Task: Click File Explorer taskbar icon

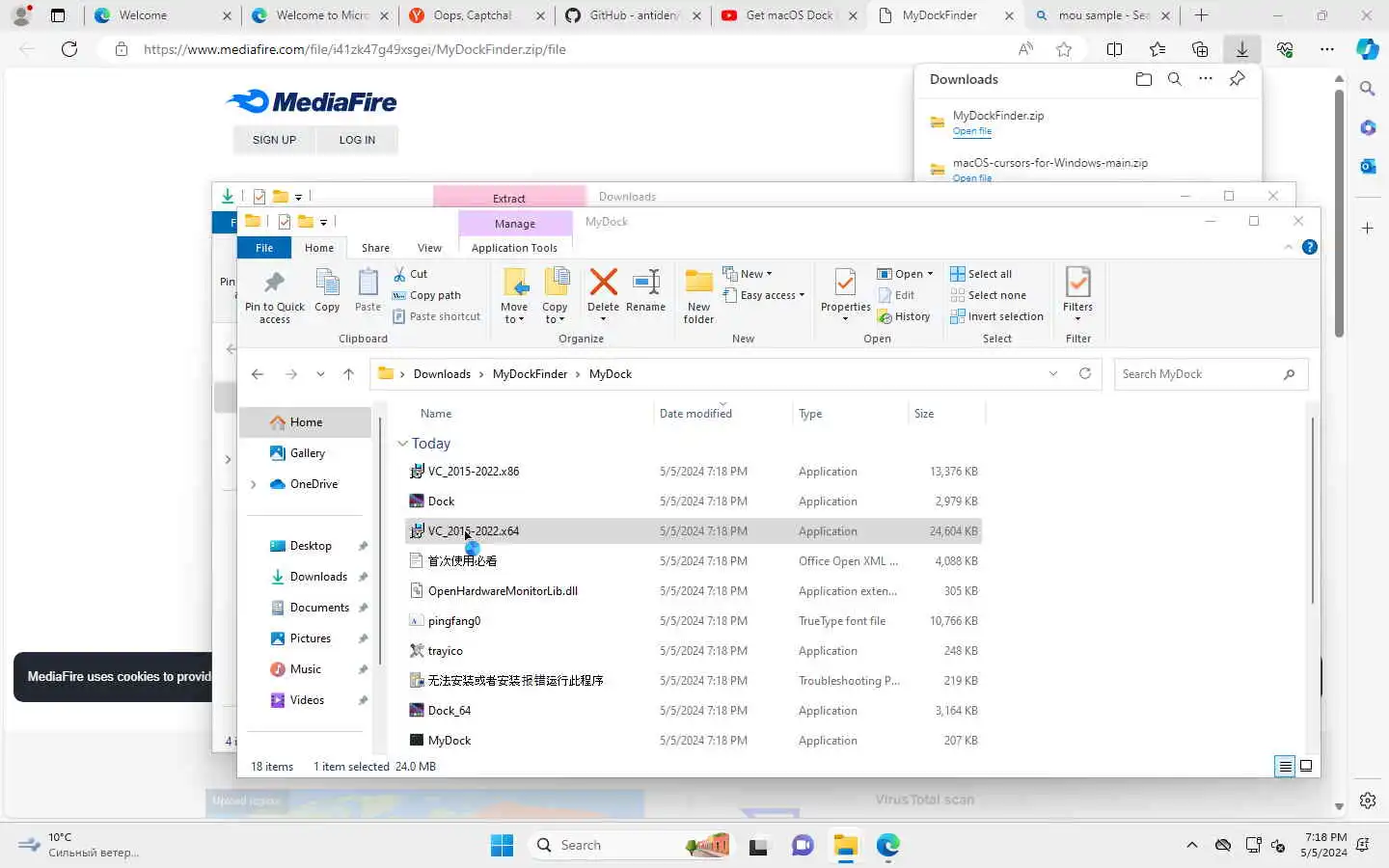Action: coord(846,845)
